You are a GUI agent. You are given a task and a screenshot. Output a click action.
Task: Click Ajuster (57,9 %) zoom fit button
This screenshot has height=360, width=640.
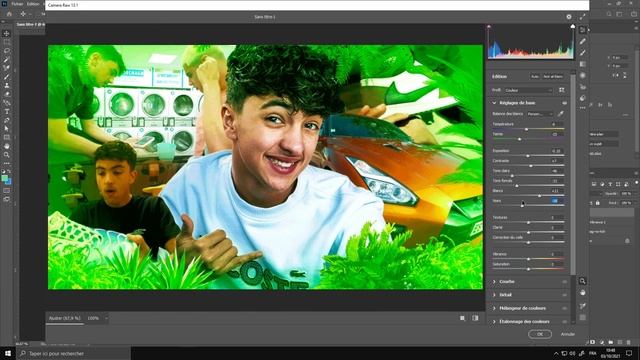click(64, 318)
